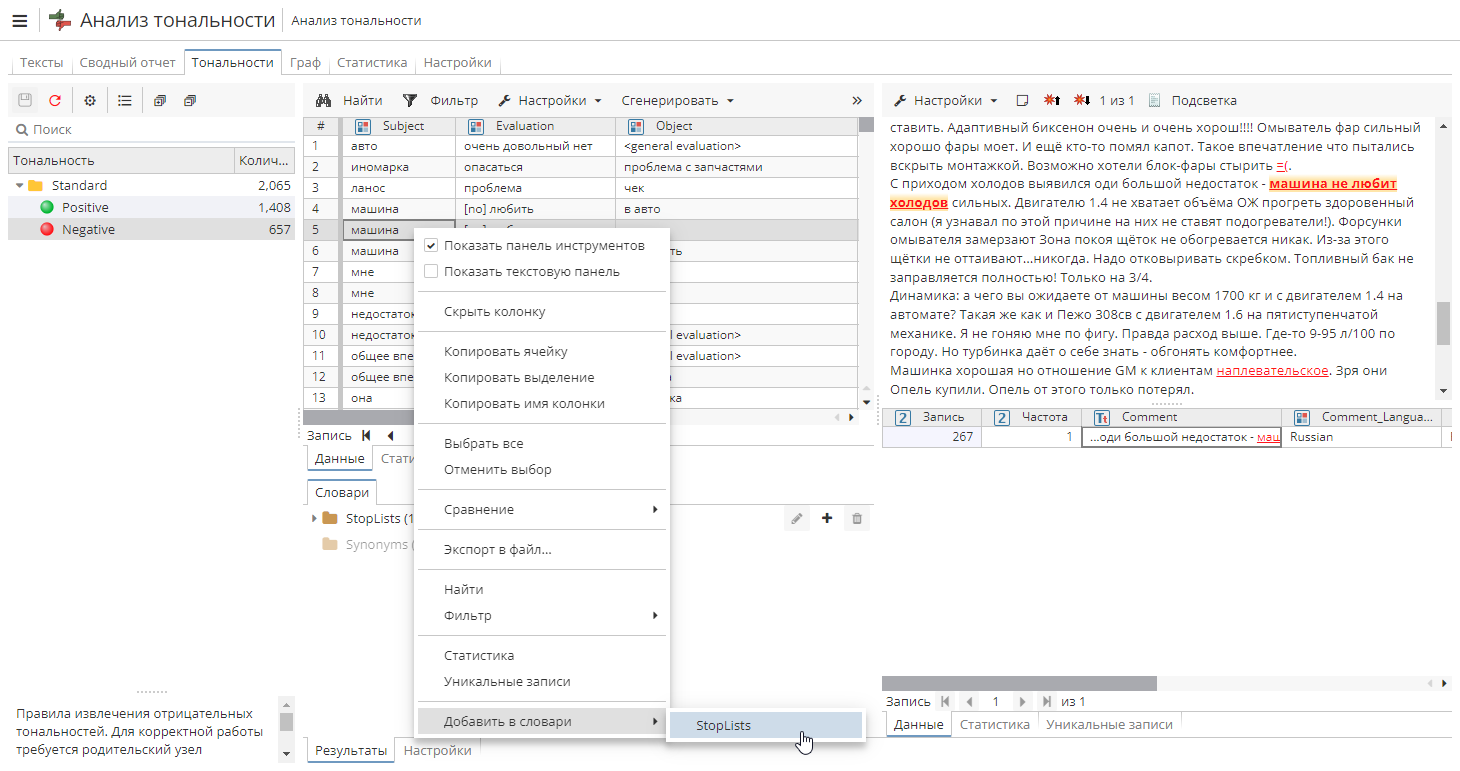Click the funnel Фильтр button
Screen dimensions: 1460x771
[440, 100]
